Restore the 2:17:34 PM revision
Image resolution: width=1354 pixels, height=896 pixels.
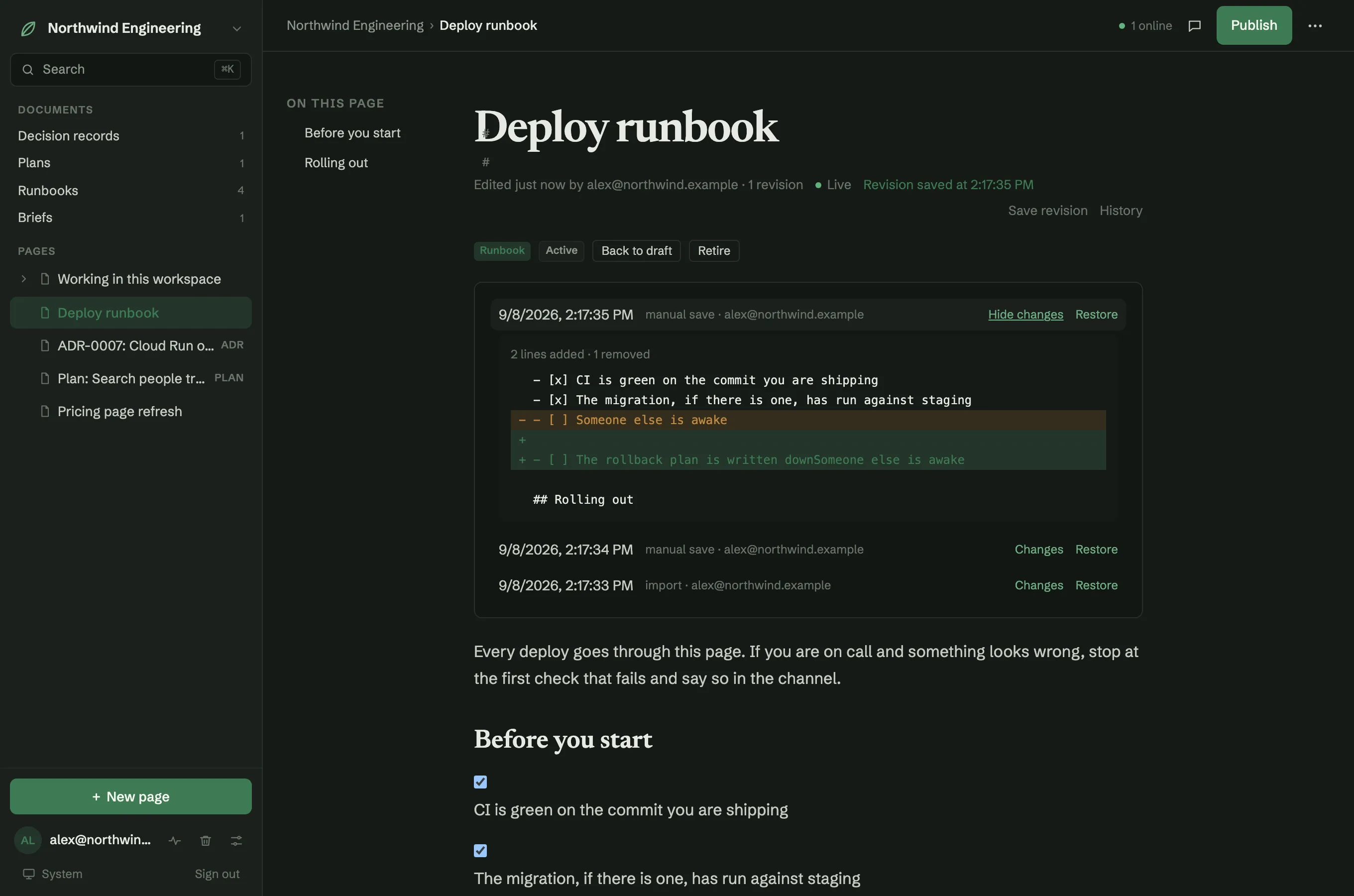pyautogui.click(x=1096, y=549)
